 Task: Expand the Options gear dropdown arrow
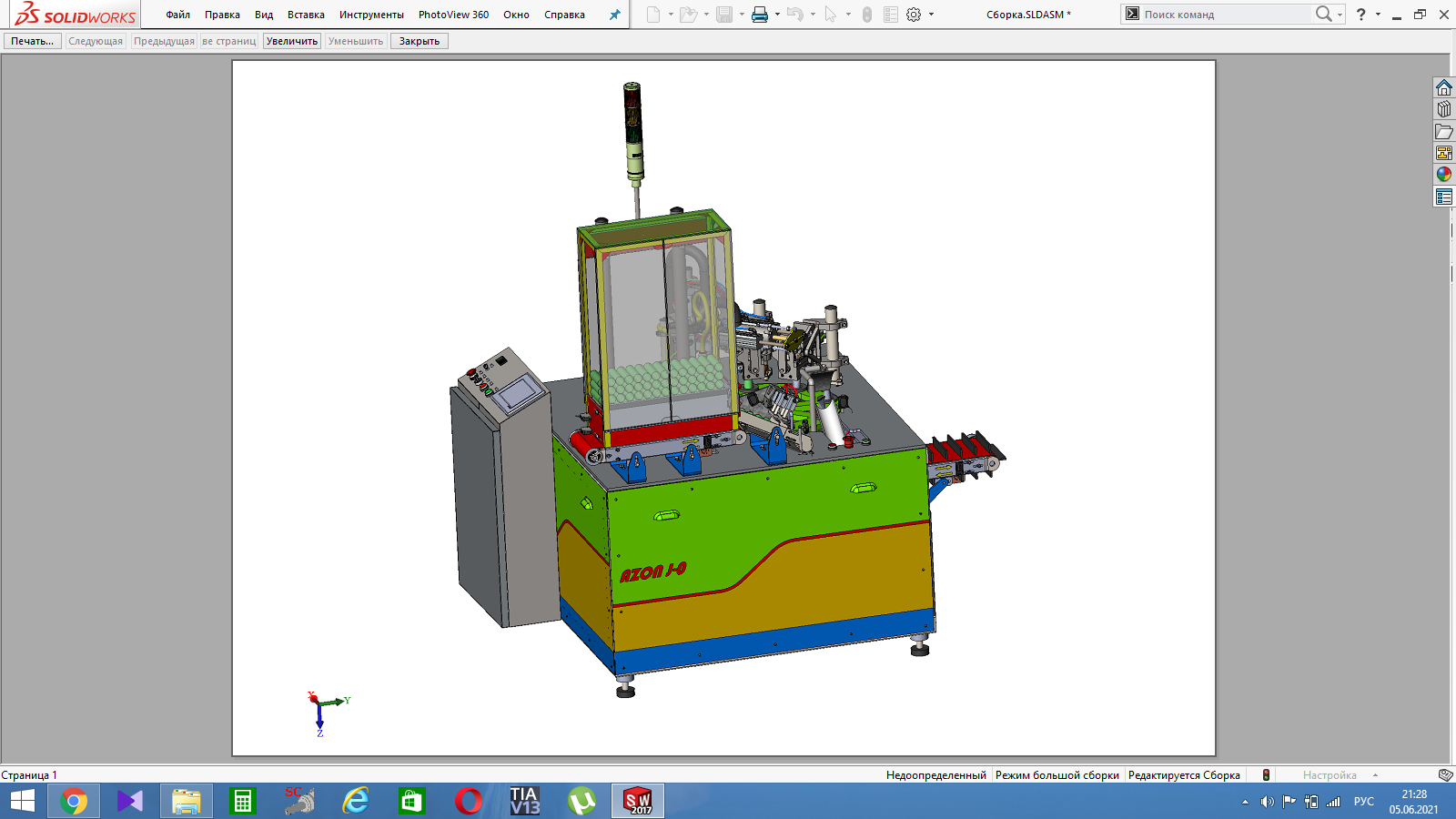pyautogui.click(x=931, y=15)
